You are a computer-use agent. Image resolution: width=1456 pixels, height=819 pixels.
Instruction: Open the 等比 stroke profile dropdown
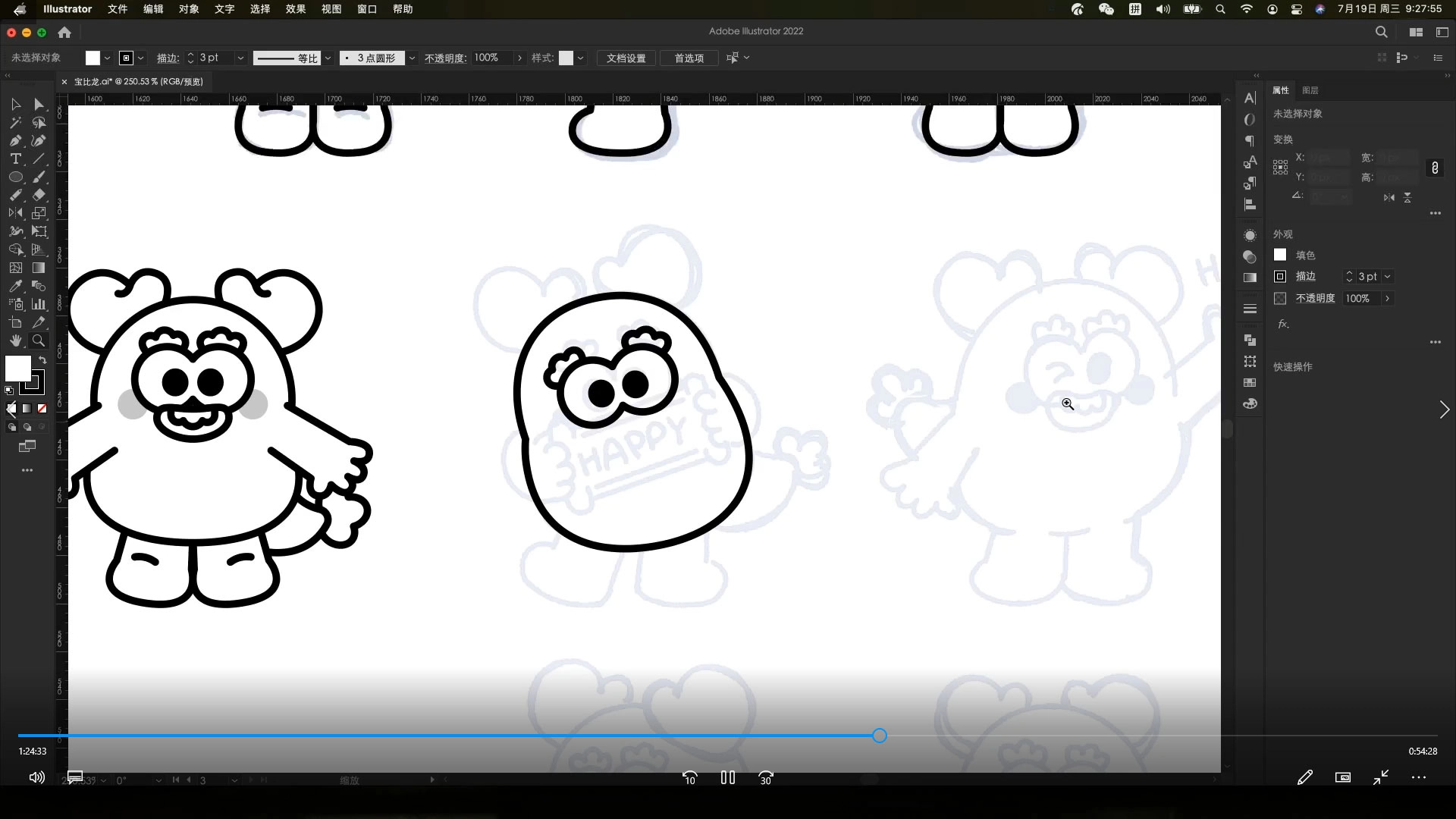328,58
